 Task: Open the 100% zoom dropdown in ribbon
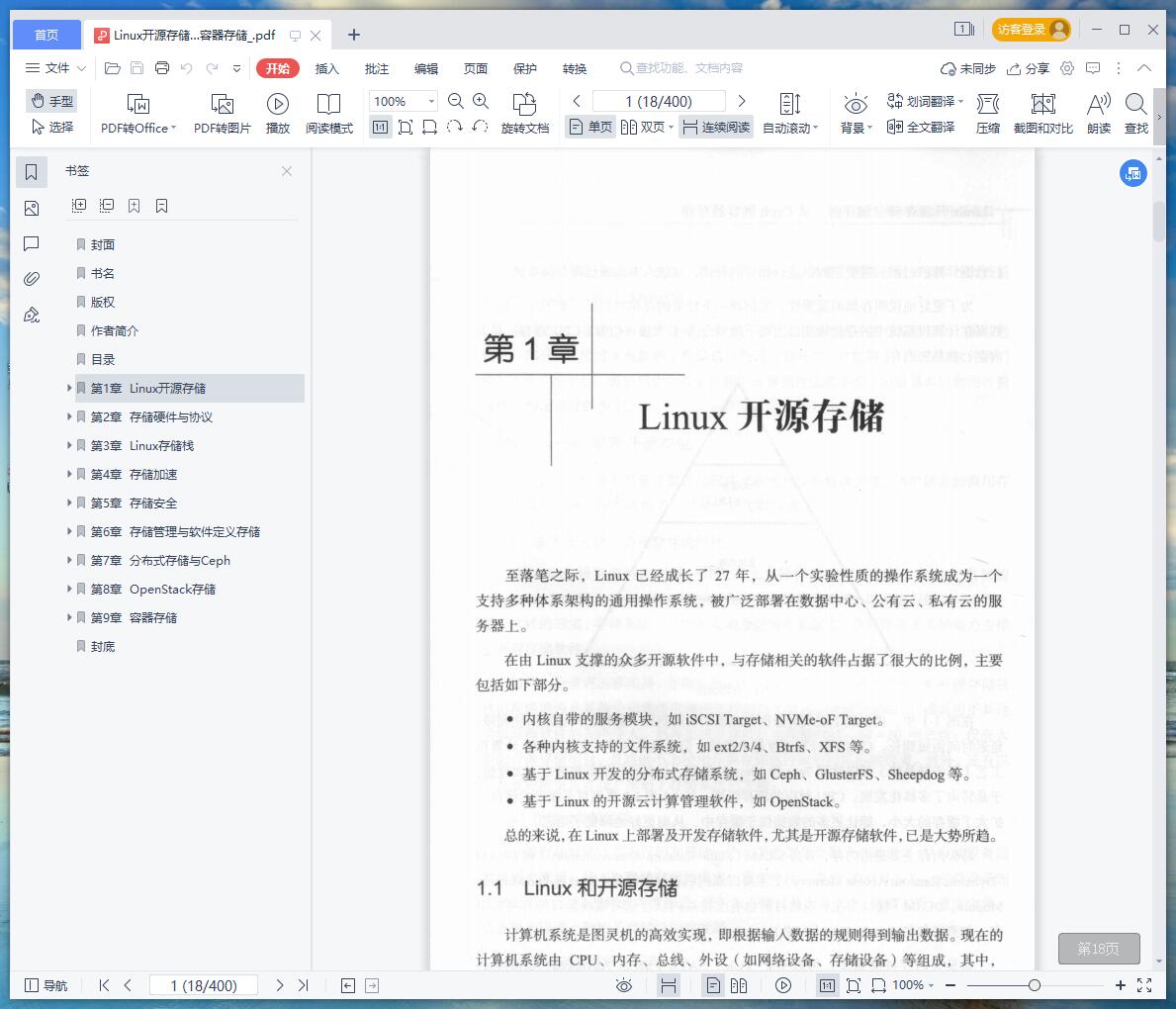point(431,101)
